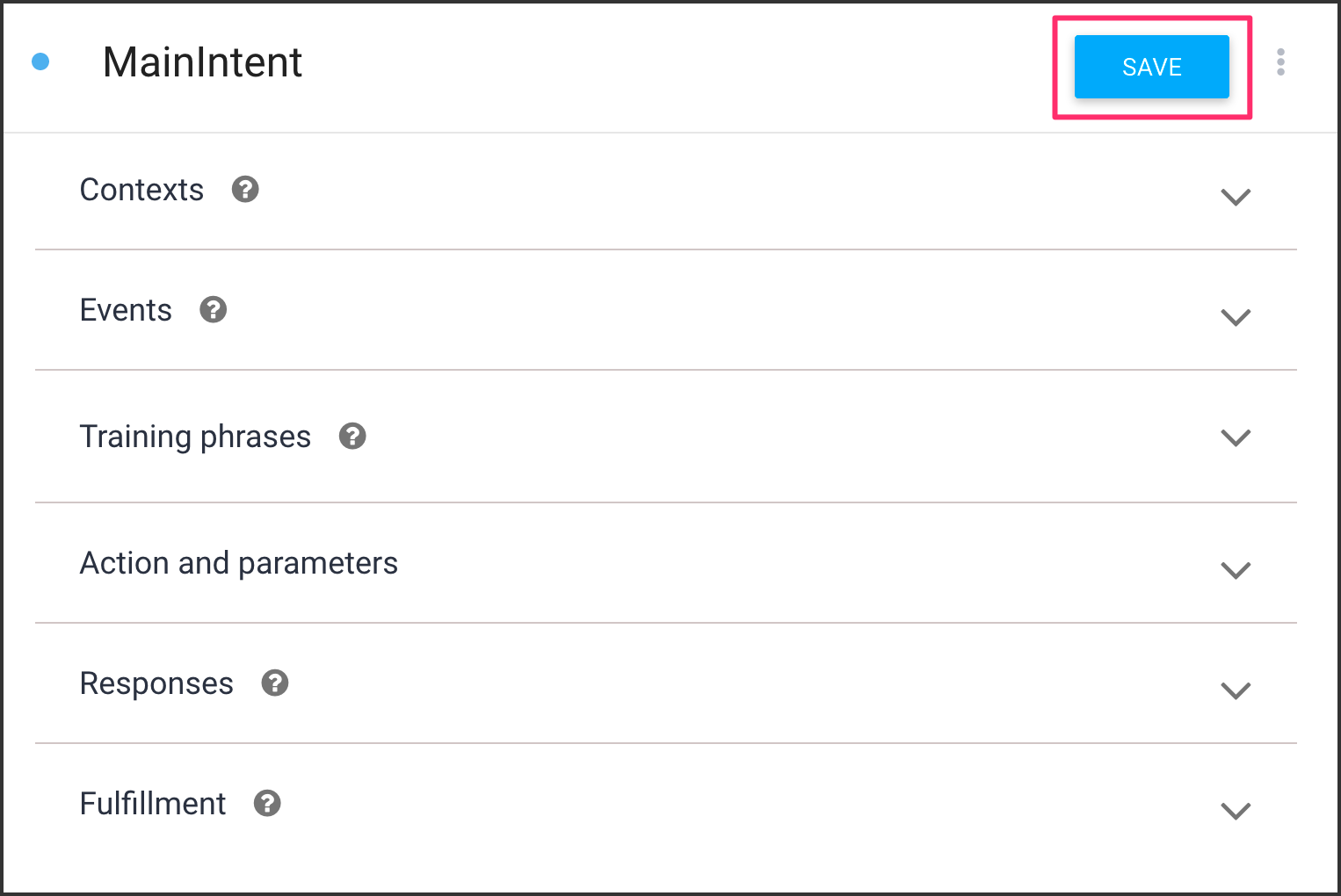Expand Training phrases with its chevron
This screenshot has width=1341, height=896.
coord(1236,437)
